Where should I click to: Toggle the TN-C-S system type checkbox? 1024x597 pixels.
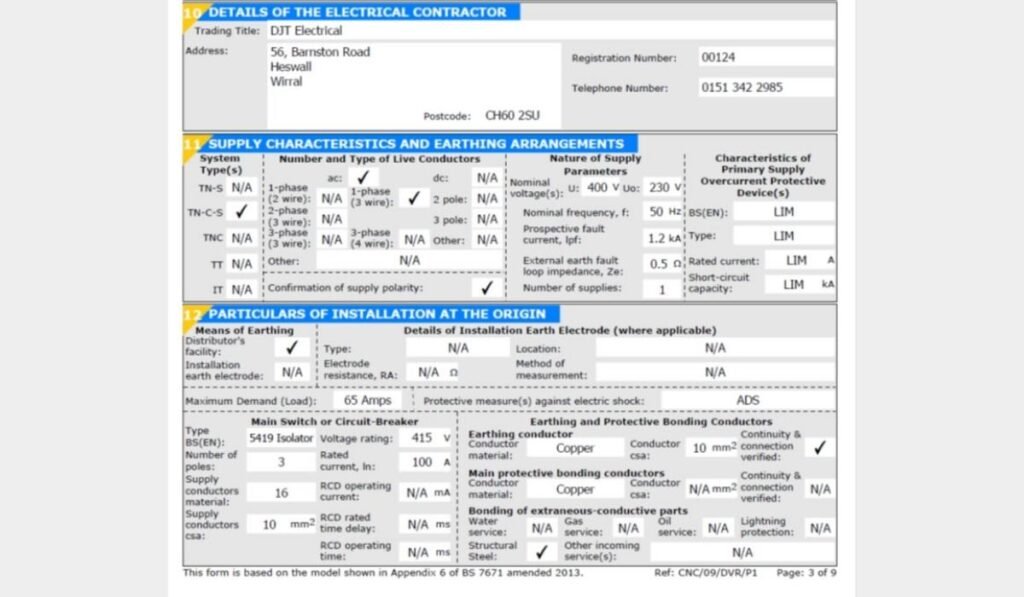pos(242,212)
